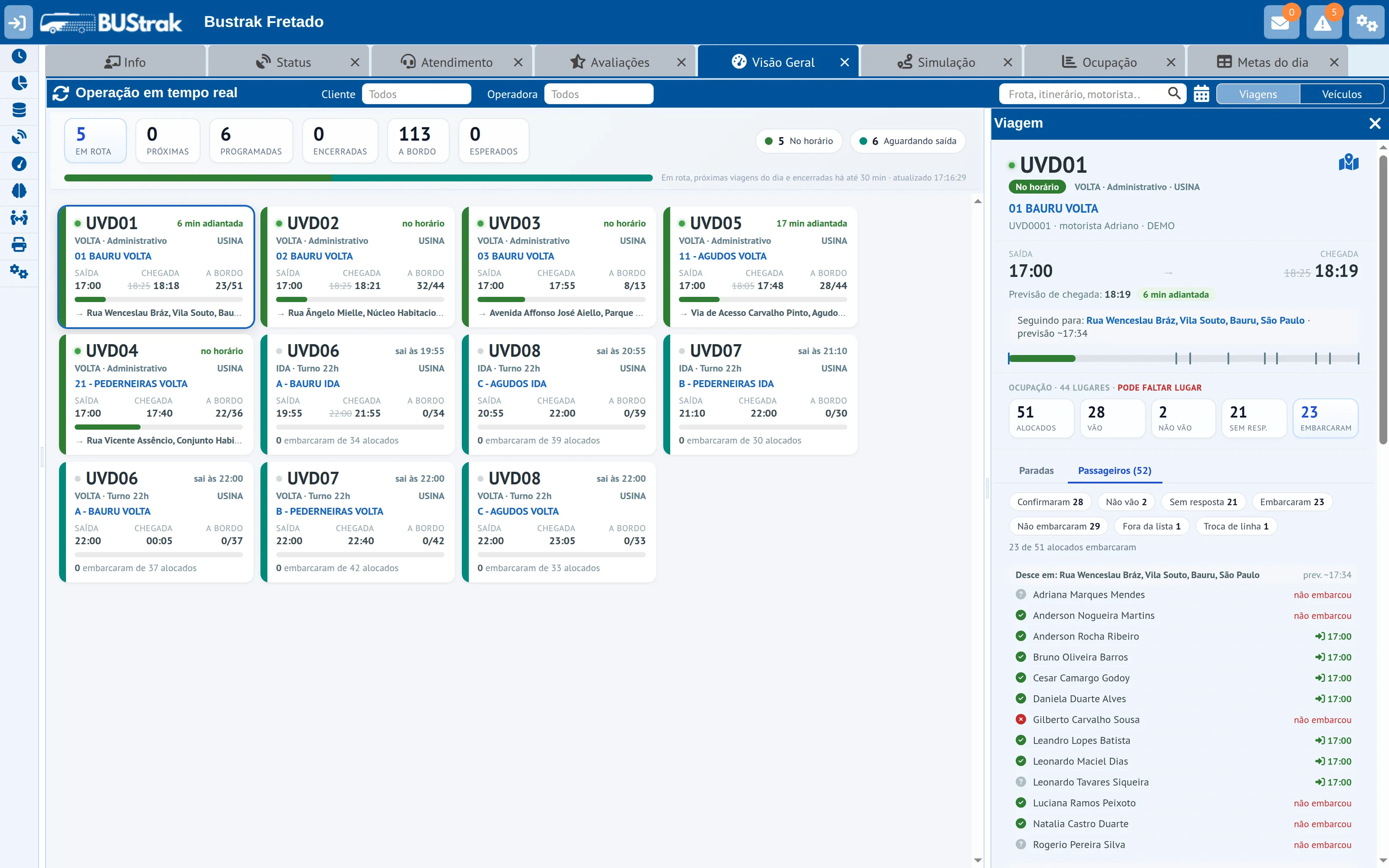This screenshot has height=868, width=1389.
Task: Click the refresh icon beside Operação em tempo real
Action: click(x=61, y=93)
